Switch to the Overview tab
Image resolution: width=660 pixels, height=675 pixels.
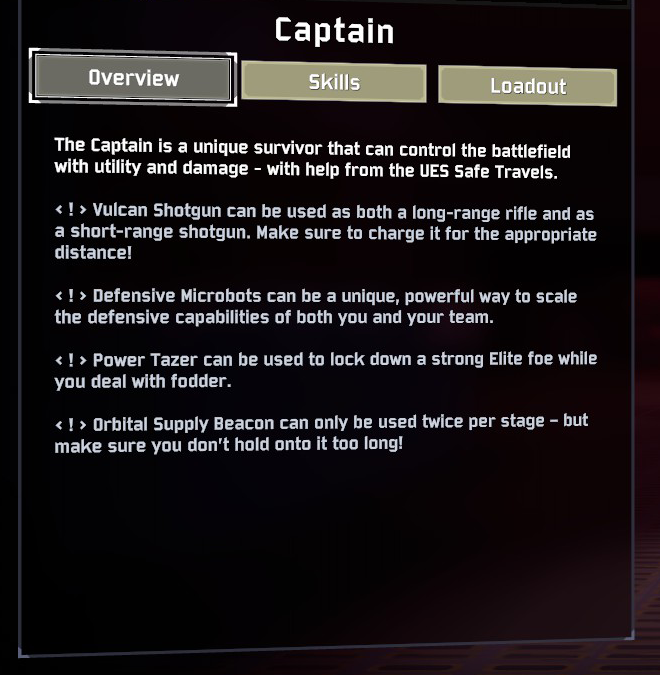click(x=133, y=78)
